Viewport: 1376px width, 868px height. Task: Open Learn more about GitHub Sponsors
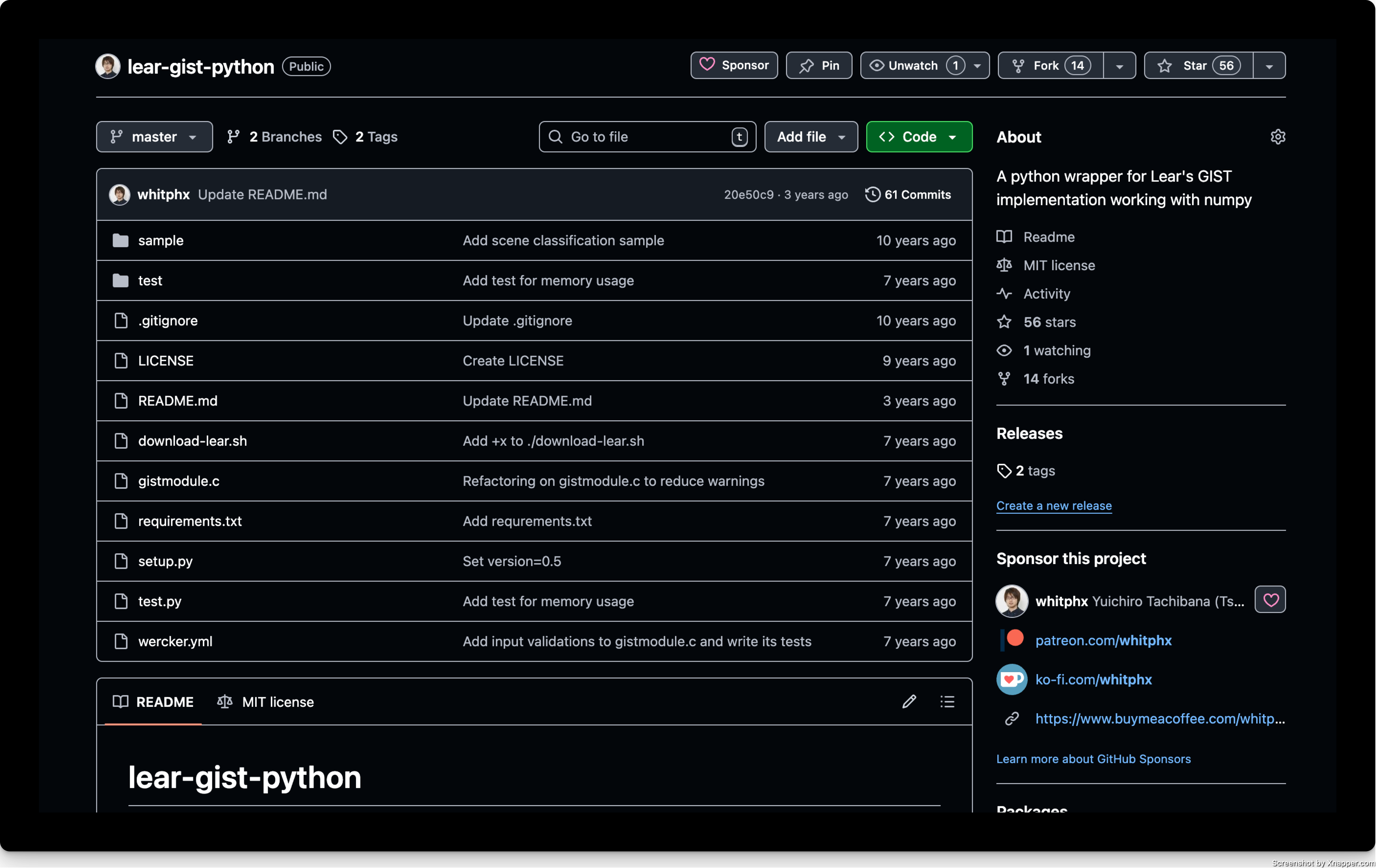coord(1093,759)
